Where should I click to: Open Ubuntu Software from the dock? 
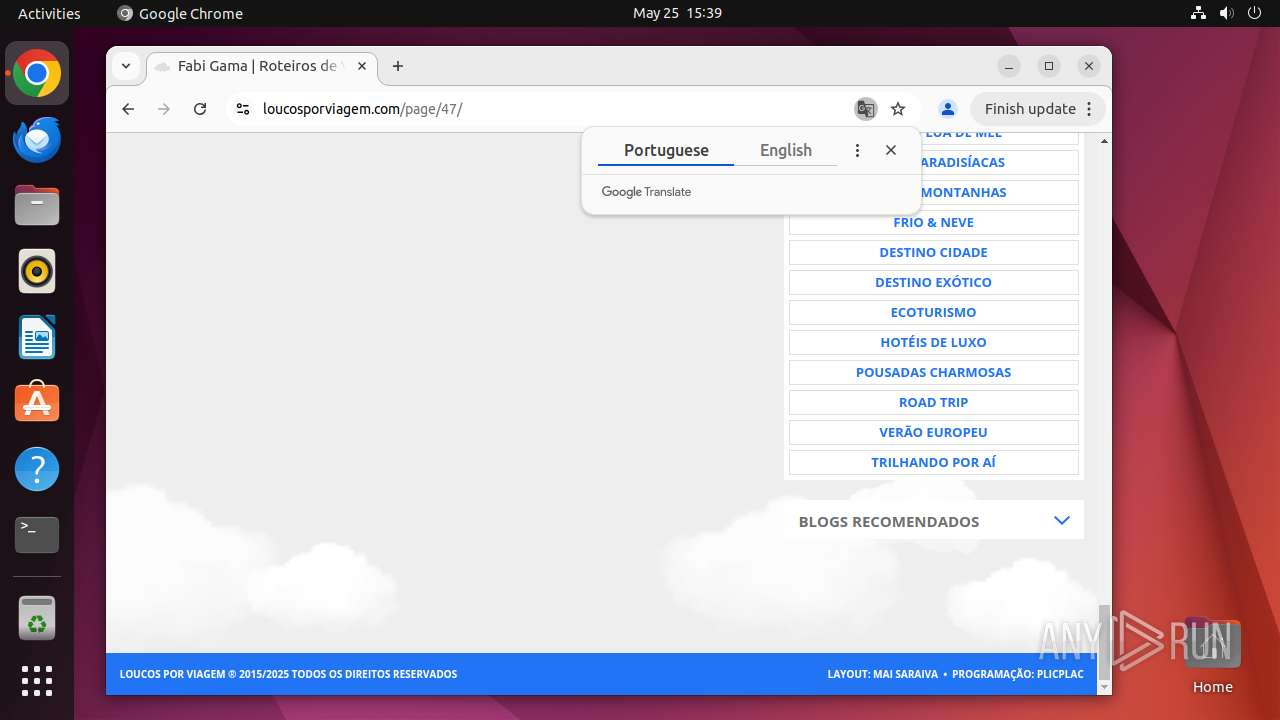(x=37, y=403)
